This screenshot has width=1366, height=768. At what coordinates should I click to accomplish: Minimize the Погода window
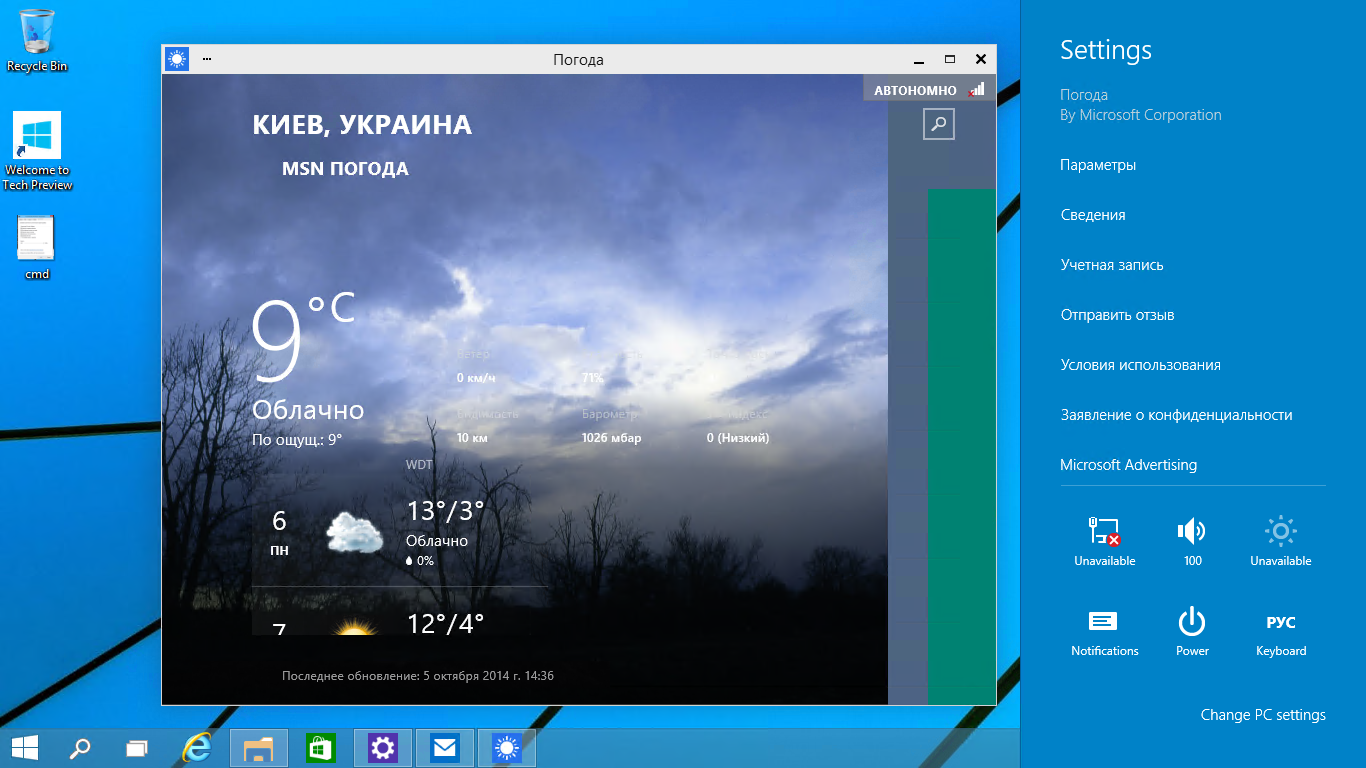click(918, 60)
